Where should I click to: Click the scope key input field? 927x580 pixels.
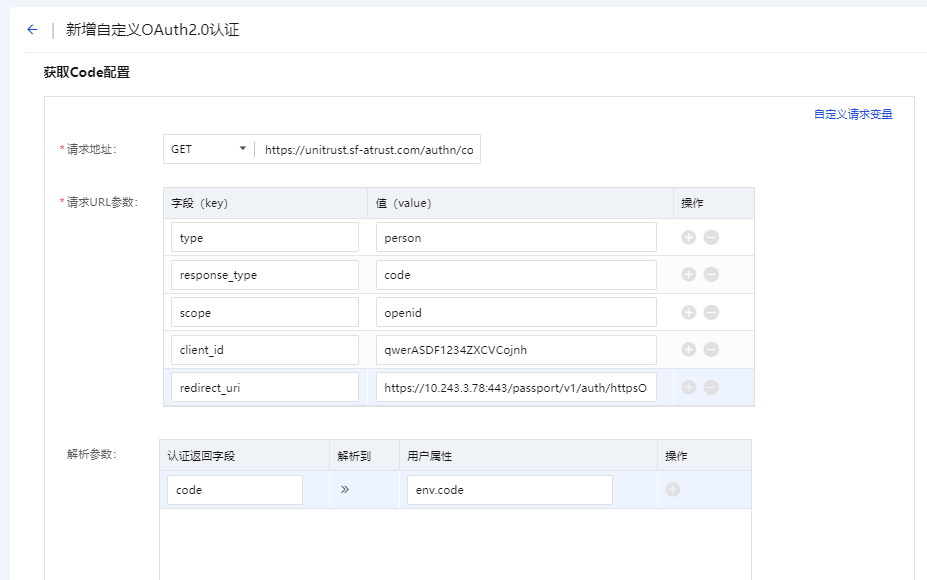264,312
